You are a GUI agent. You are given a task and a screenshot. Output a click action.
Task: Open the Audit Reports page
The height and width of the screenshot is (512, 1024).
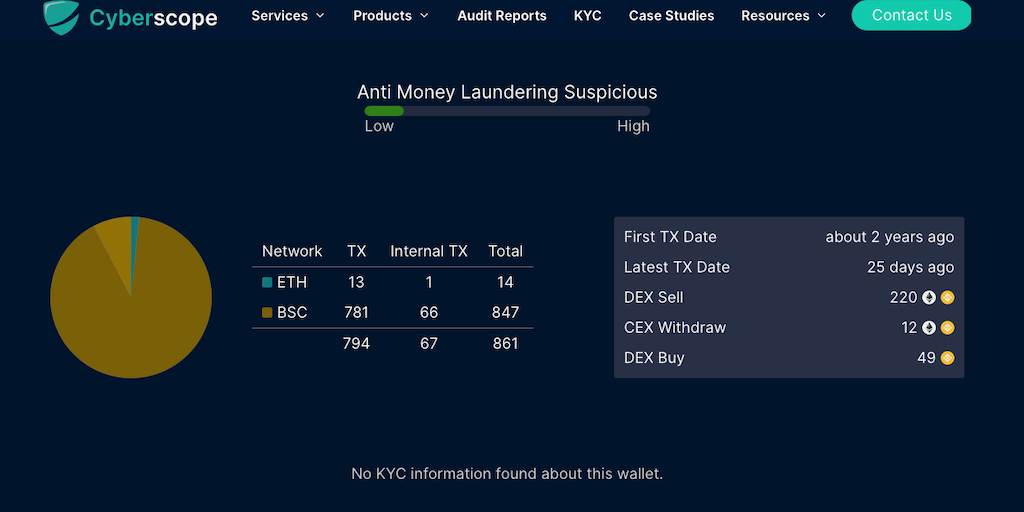pyautogui.click(x=502, y=16)
